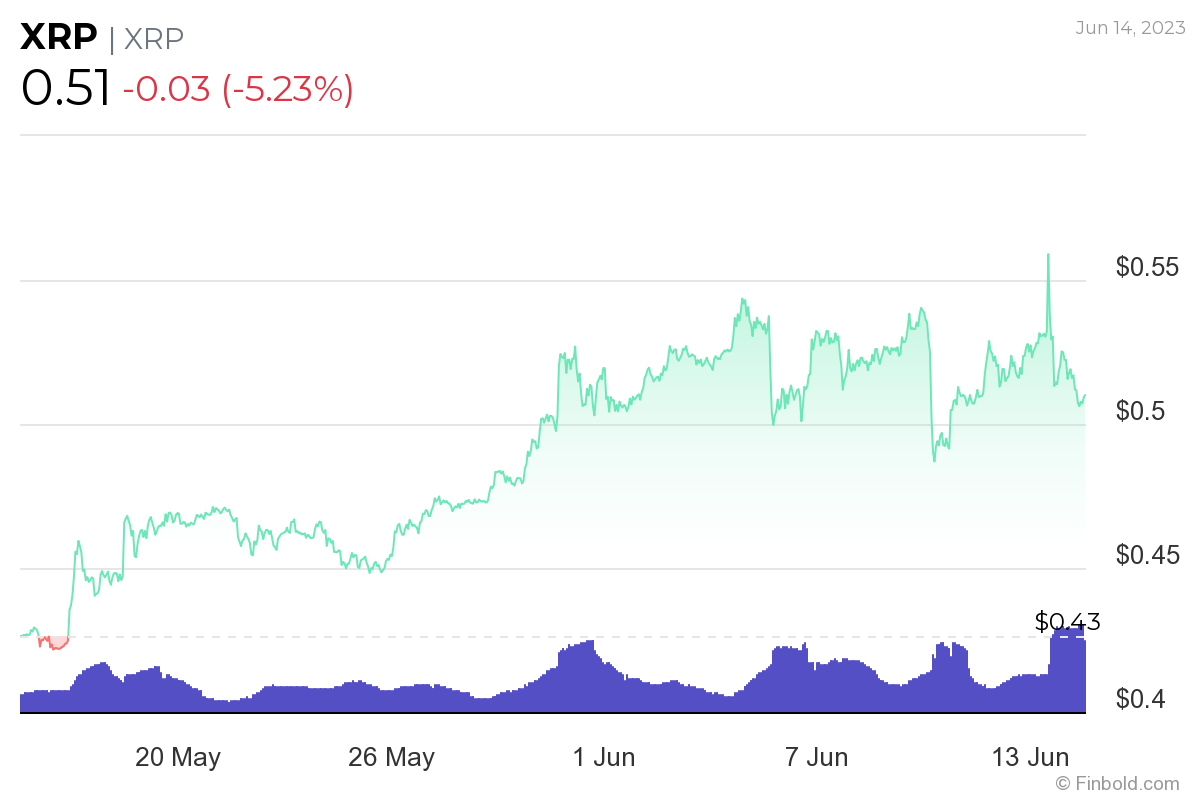Click the $0.43 opening price label

1067,622
